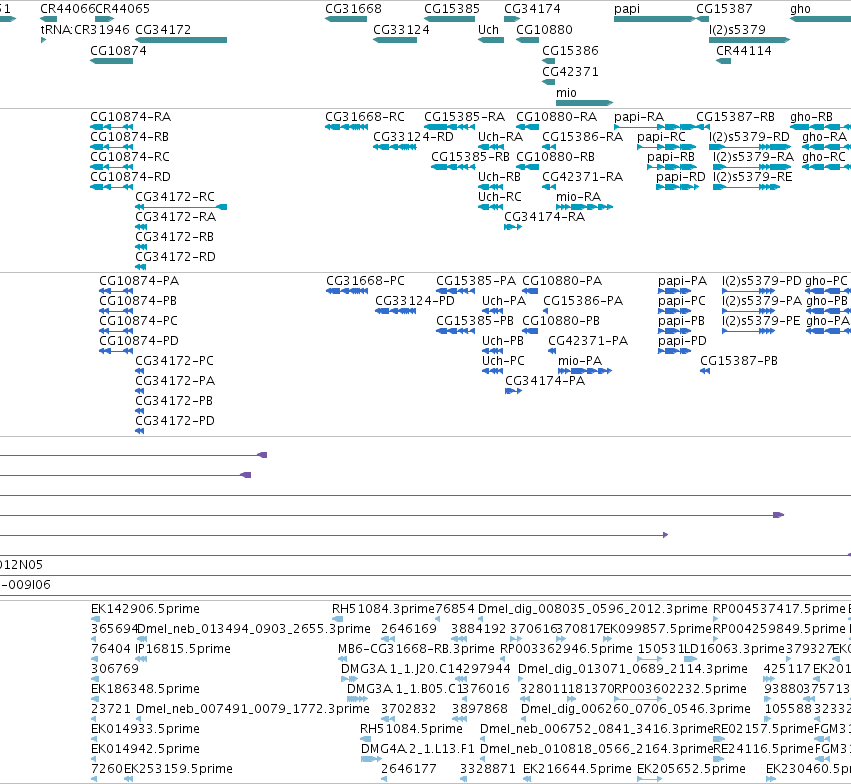Screen dimensions: 851x784
Task: Select the Uch gene label
Action: point(488,30)
